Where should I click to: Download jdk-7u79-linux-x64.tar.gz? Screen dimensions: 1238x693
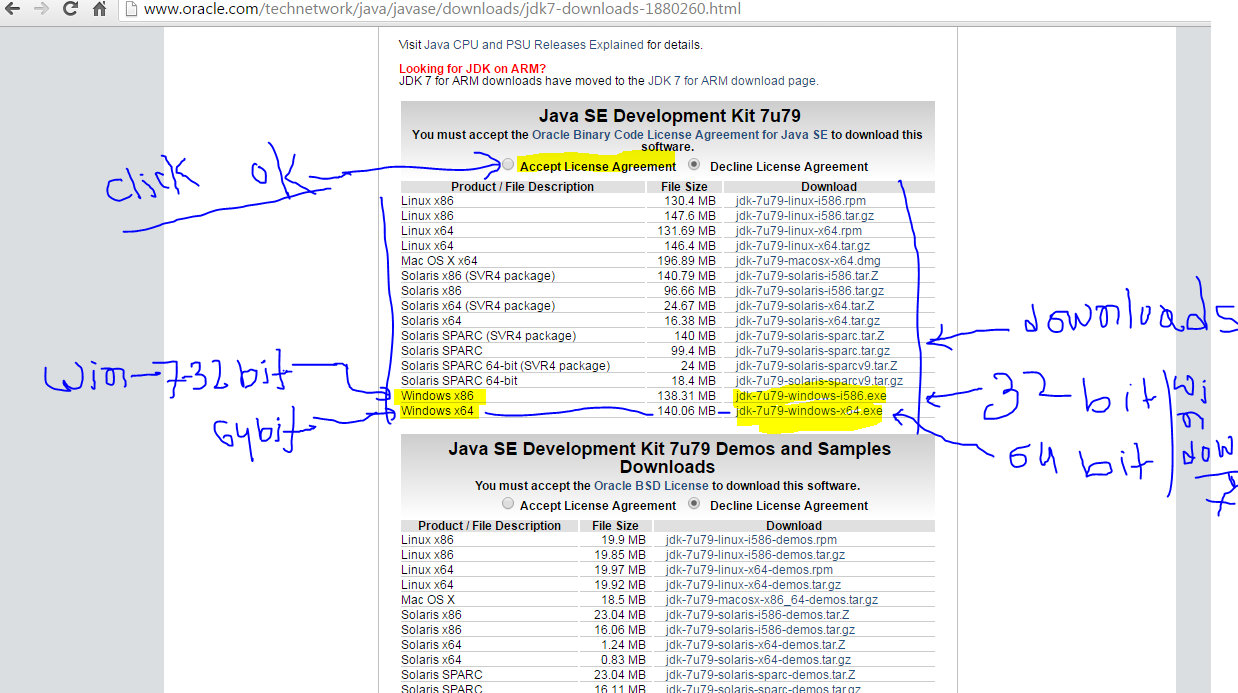point(802,246)
